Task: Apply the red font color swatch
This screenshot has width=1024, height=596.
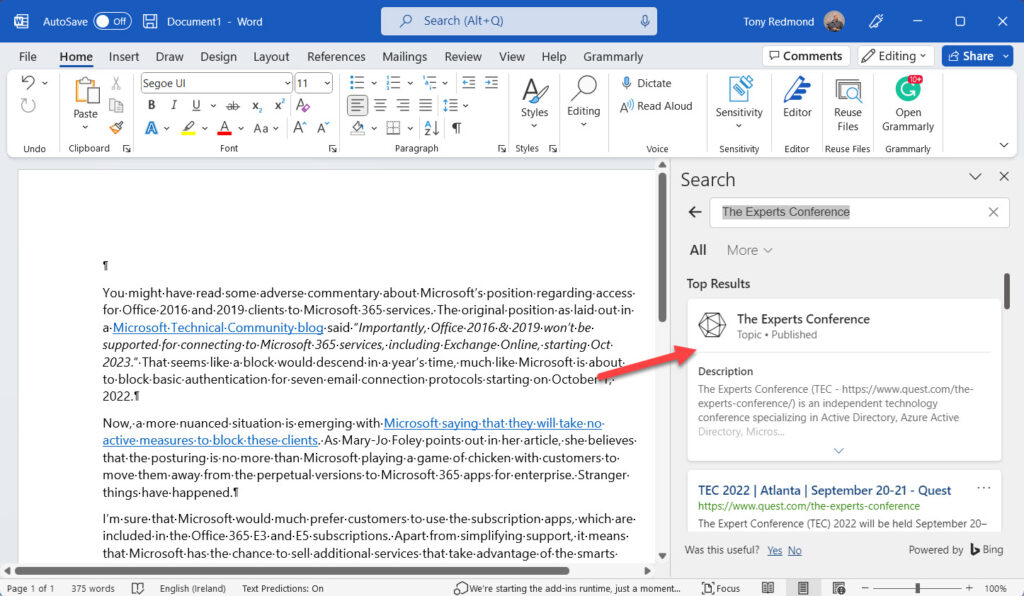Action: (225, 128)
